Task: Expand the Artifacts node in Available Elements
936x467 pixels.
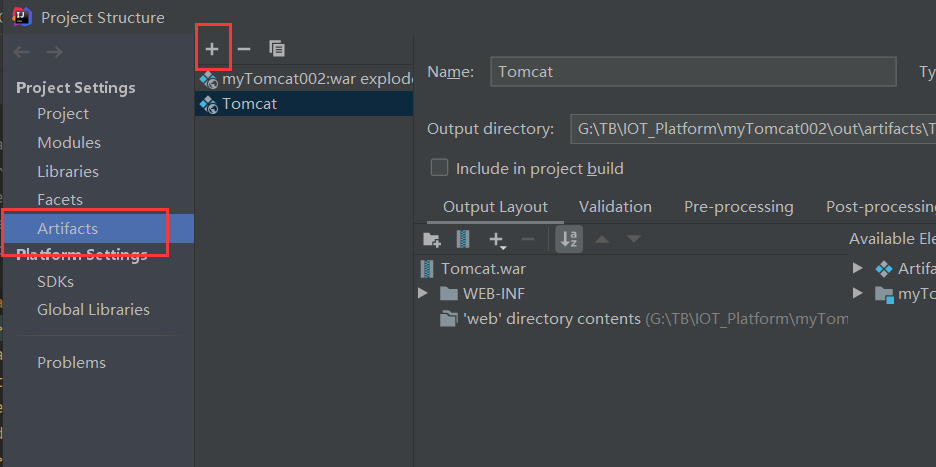Action: (x=858, y=268)
